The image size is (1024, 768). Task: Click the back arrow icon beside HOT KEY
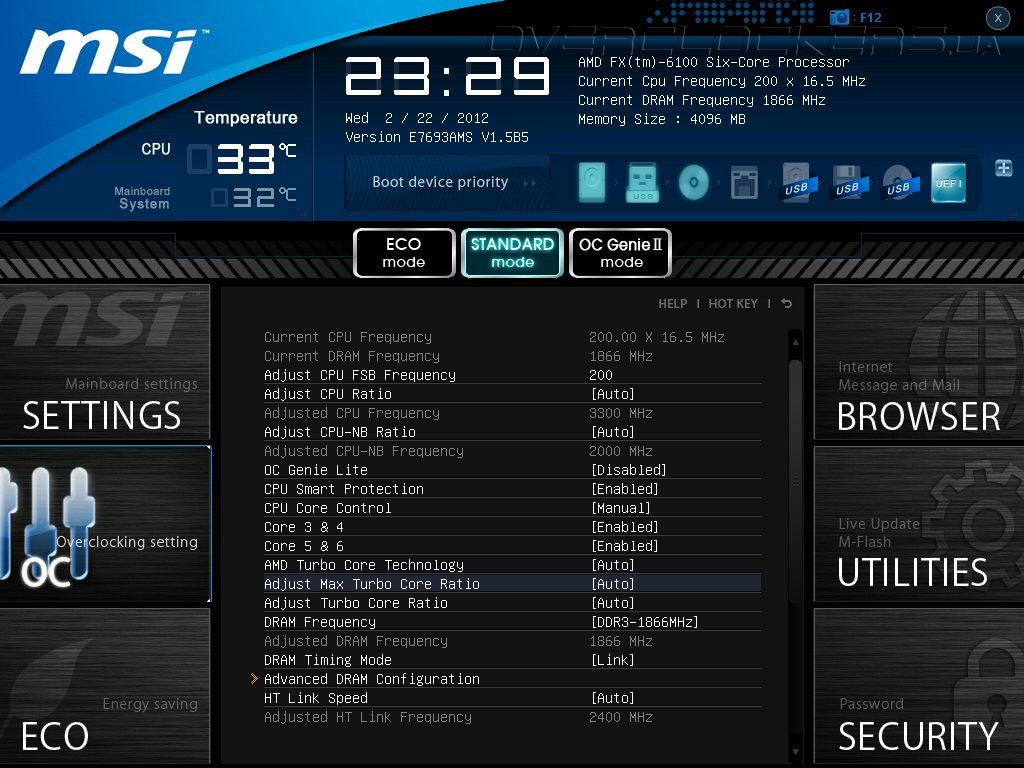pos(786,304)
